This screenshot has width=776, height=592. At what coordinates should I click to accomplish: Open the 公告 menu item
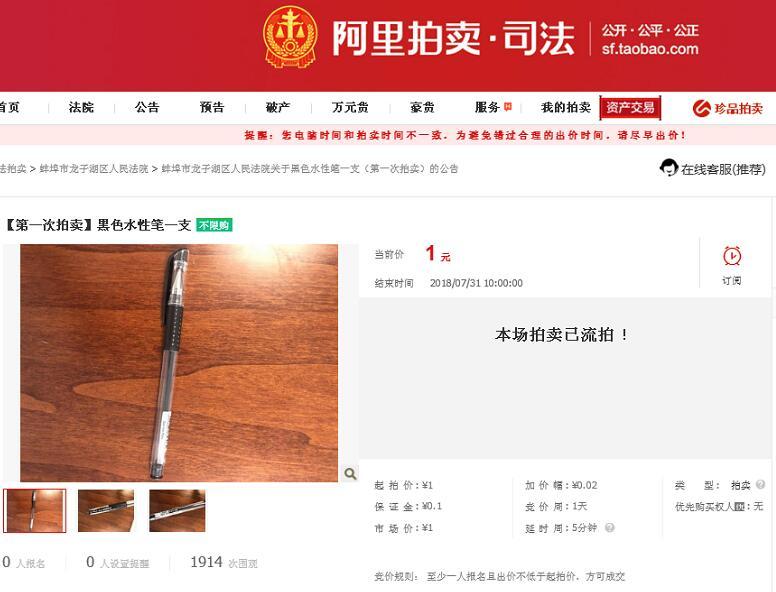(x=147, y=107)
